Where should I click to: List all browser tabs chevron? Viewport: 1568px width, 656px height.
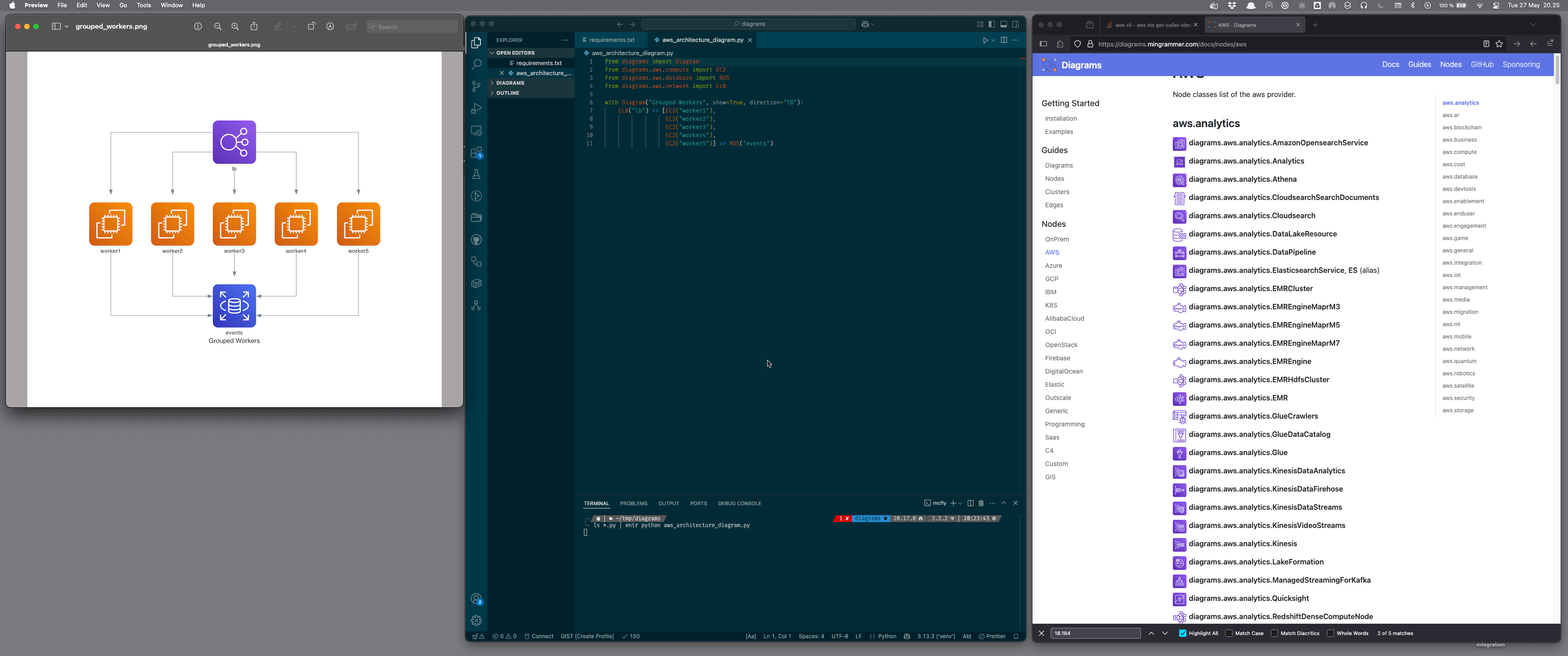pos(1533,25)
